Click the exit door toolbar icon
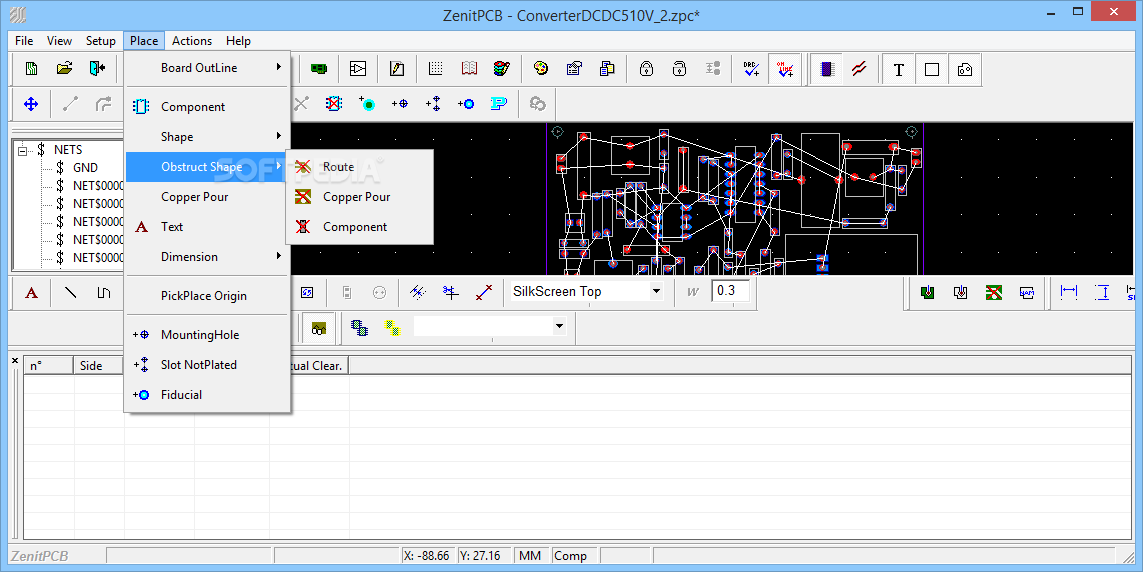 click(97, 68)
